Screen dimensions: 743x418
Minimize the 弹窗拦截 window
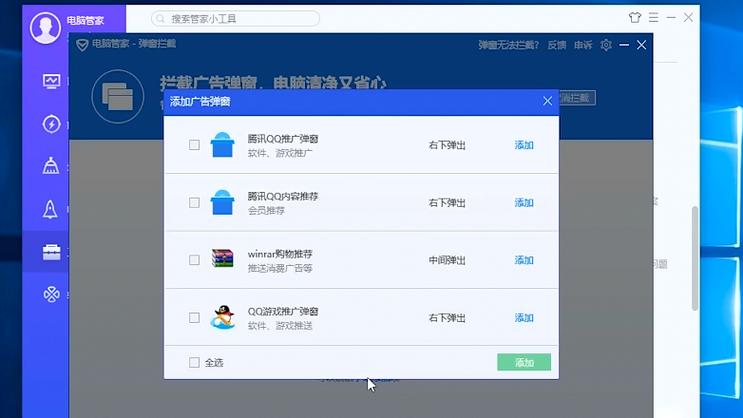pos(624,45)
